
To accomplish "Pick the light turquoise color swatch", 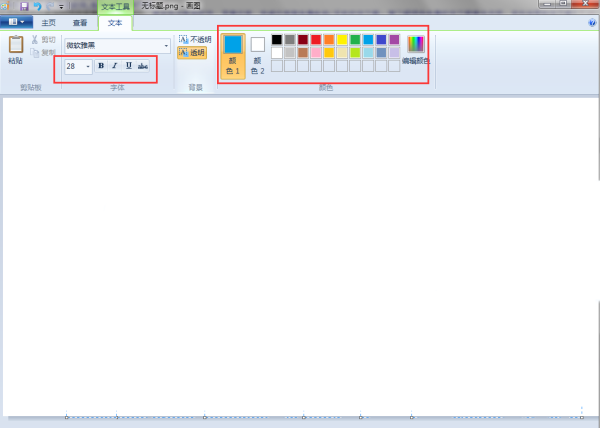I will point(368,52).
